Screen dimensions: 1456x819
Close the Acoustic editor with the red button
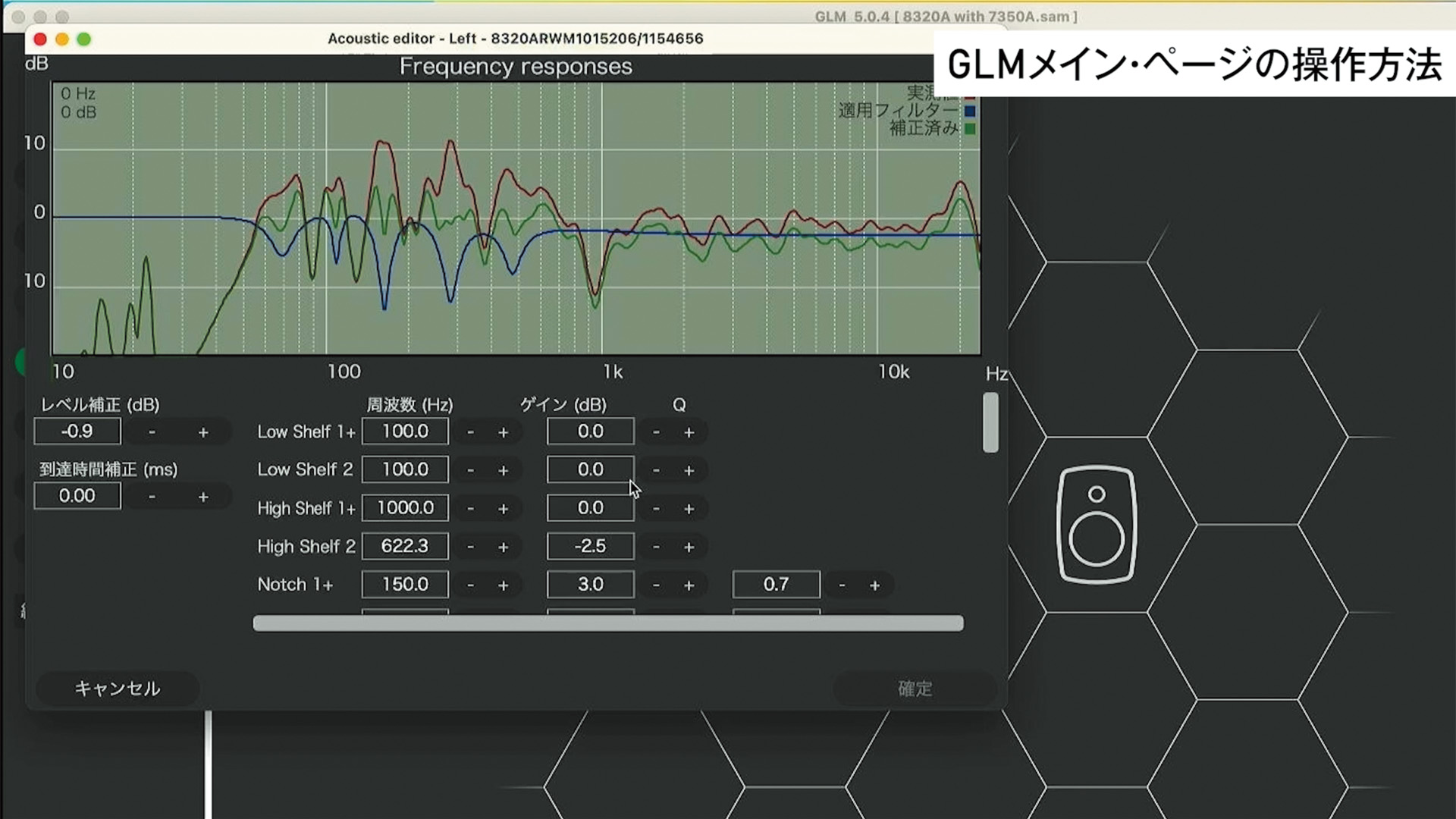[x=40, y=39]
